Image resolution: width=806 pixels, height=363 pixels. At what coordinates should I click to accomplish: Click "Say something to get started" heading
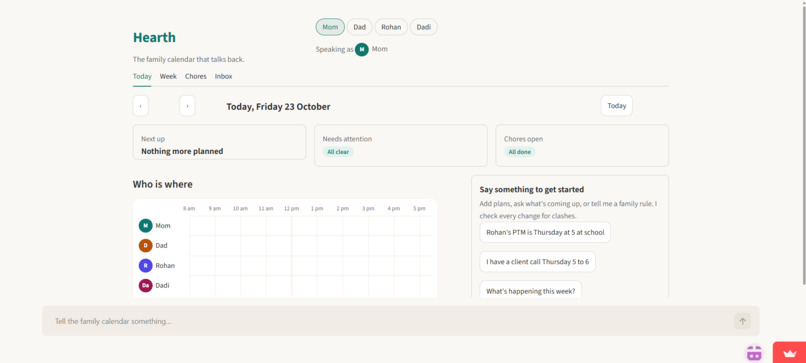pos(532,190)
